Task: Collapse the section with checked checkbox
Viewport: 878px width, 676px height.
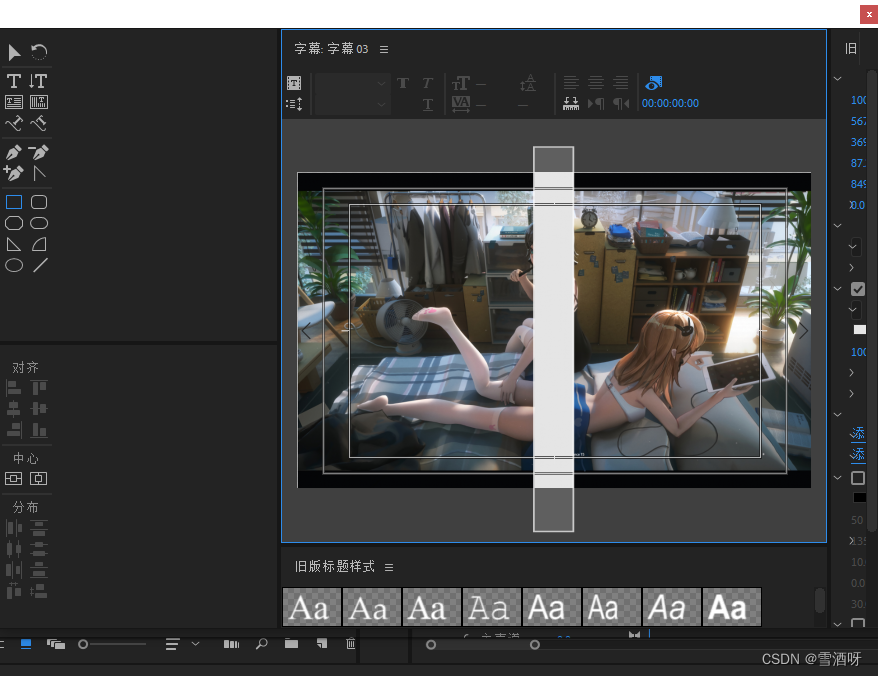Action: pyautogui.click(x=838, y=289)
